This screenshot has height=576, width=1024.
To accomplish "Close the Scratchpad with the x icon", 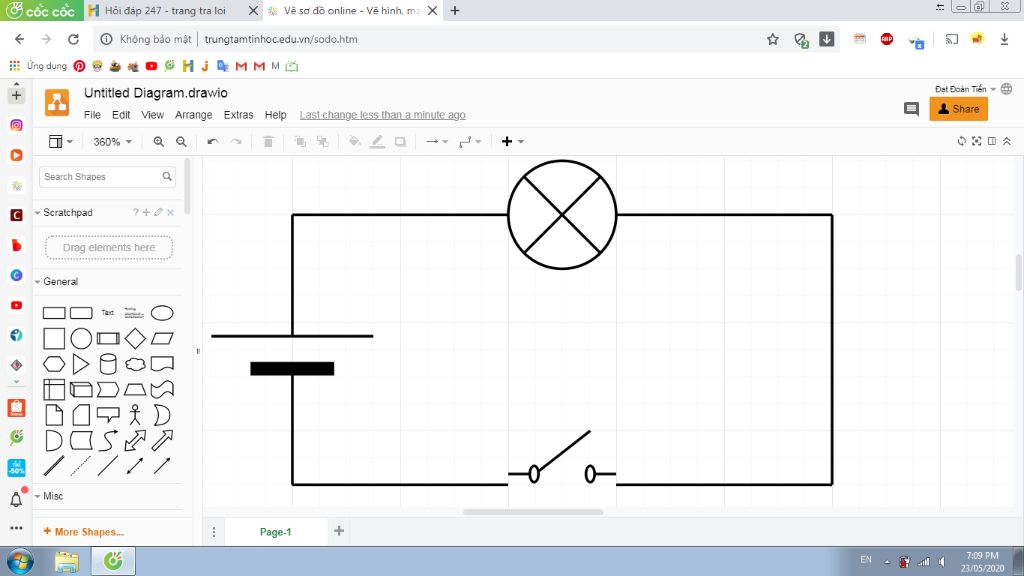I will coord(170,212).
